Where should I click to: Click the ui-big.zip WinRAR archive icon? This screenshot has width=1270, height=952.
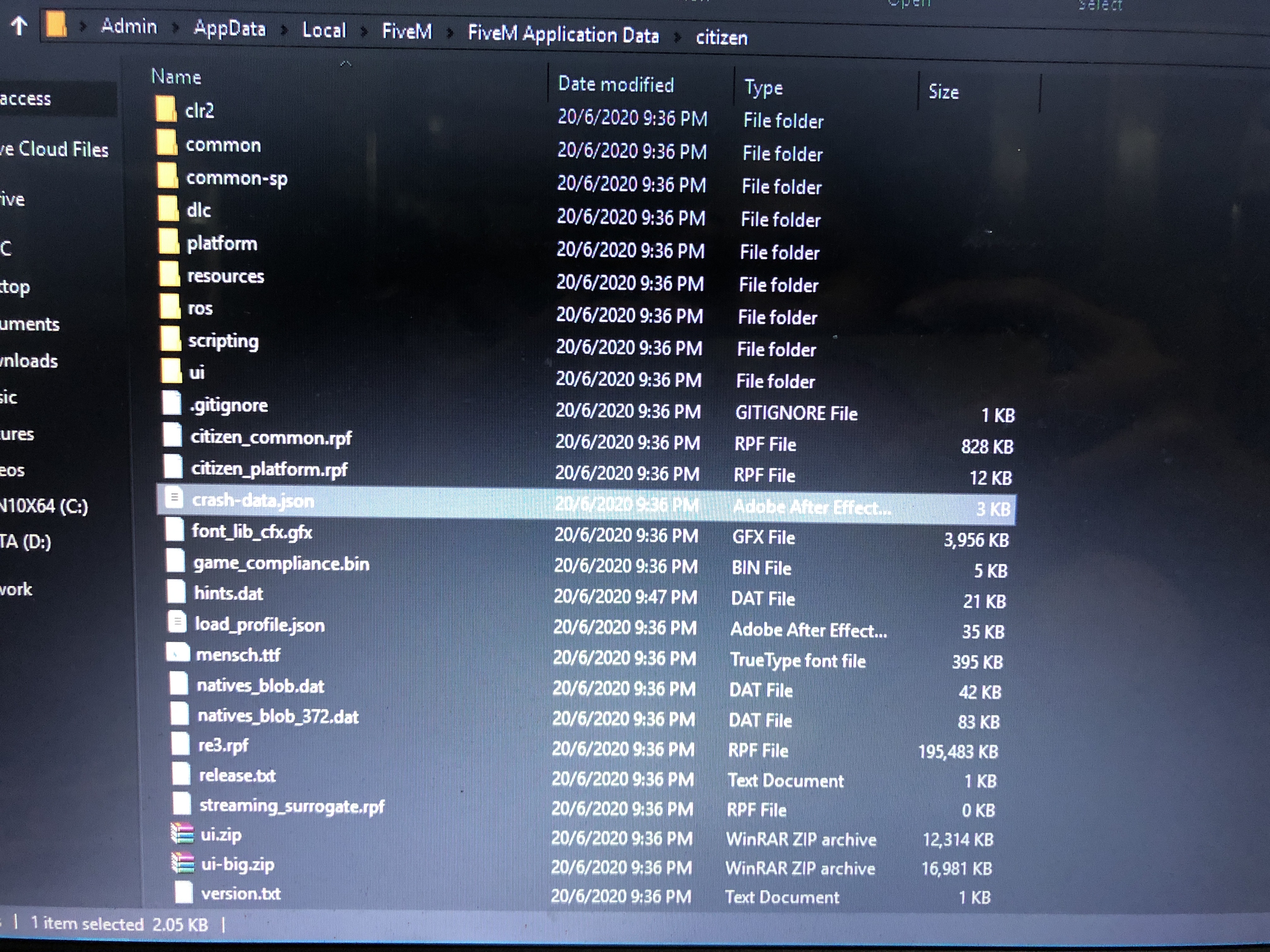183,863
